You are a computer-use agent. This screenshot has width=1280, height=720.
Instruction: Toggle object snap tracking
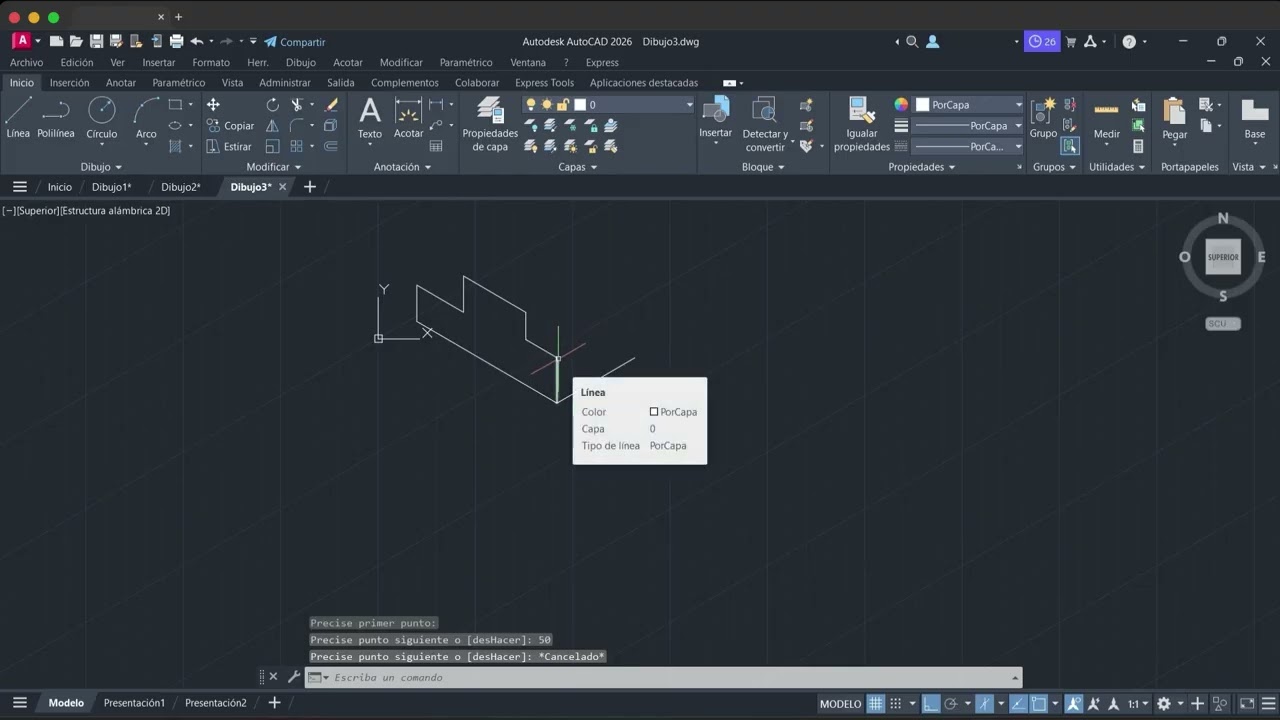(x=1019, y=703)
